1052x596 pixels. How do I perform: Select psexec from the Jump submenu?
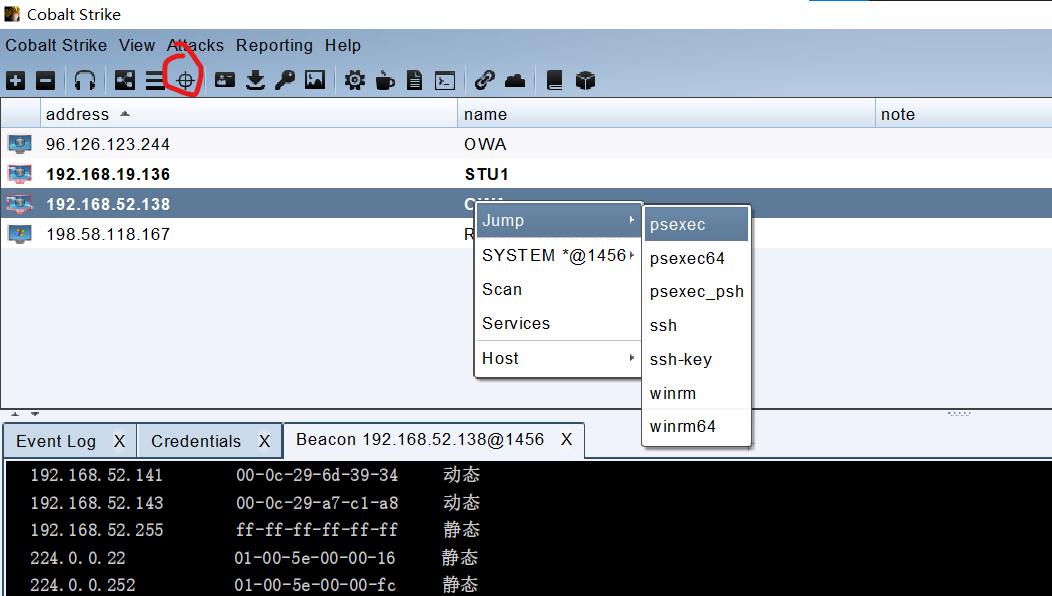696,224
